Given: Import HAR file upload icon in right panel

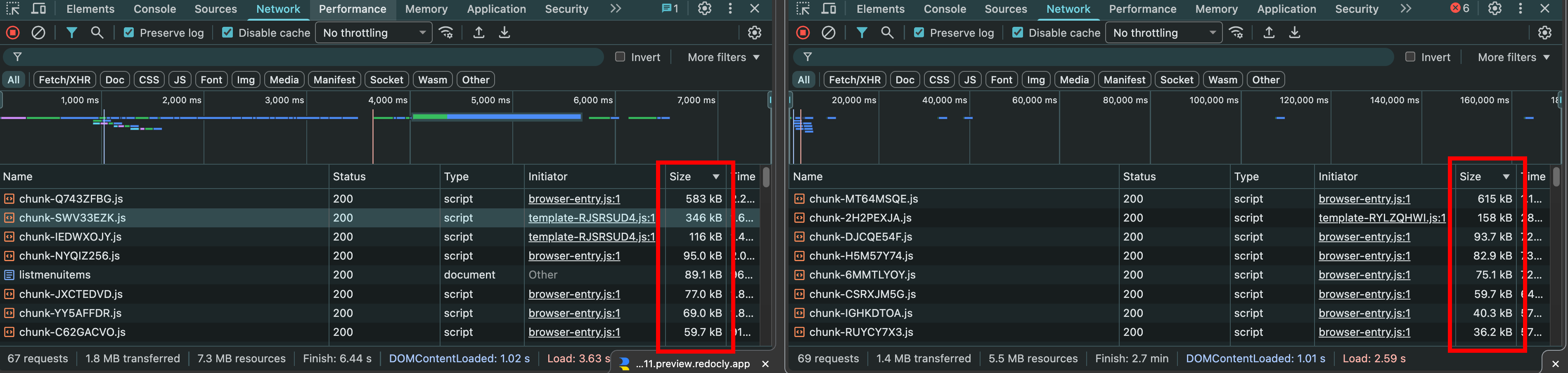Looking at the screenshot, I should click(1269, 33).
